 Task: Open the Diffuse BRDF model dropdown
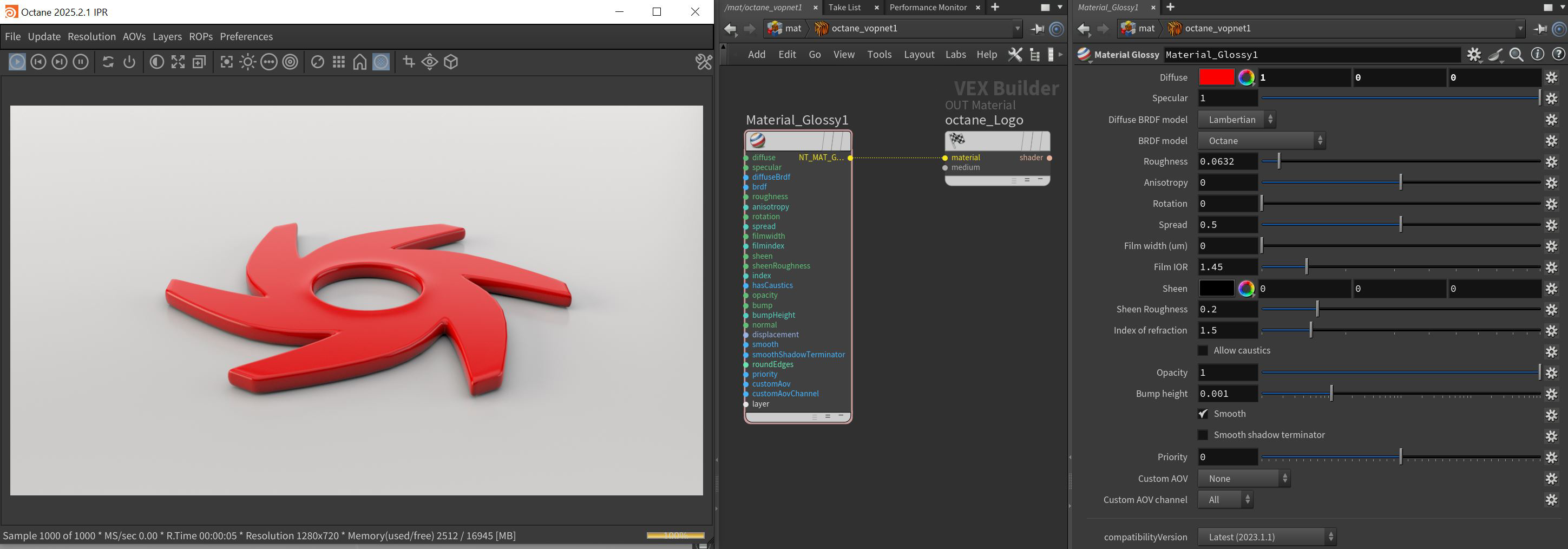click(x=1236, y=120)
